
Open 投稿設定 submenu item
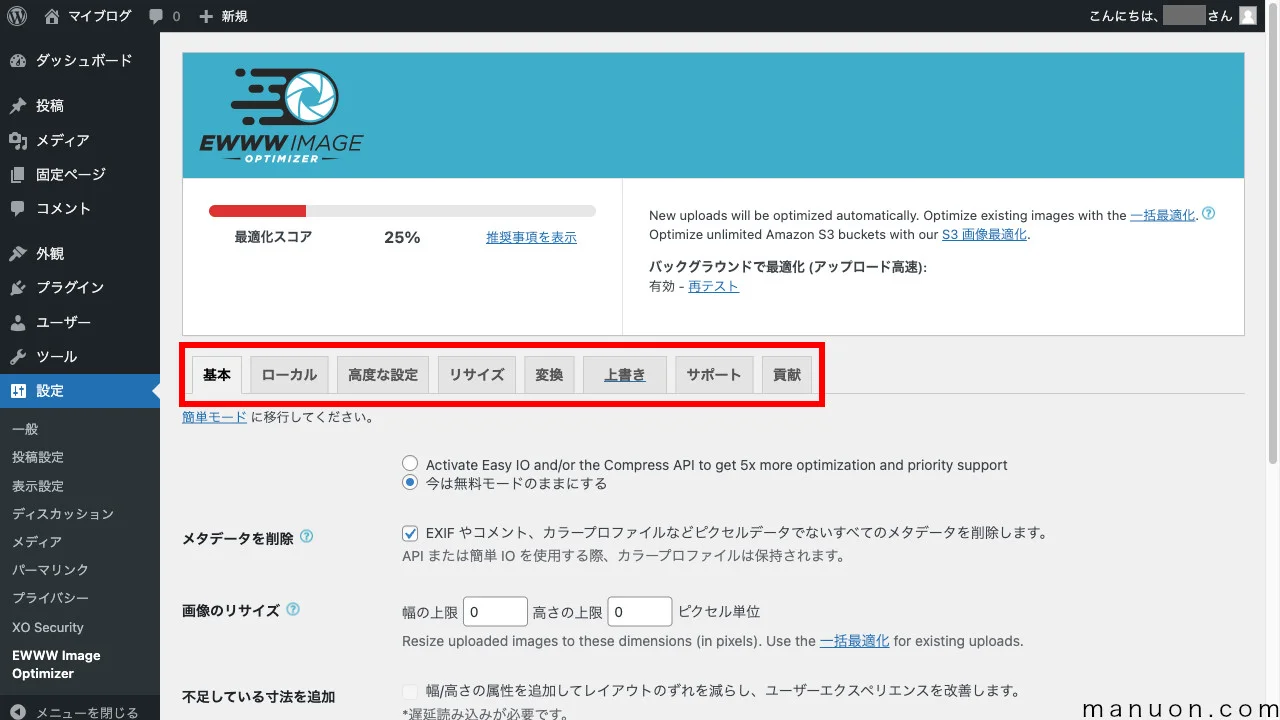coord(80,457)
